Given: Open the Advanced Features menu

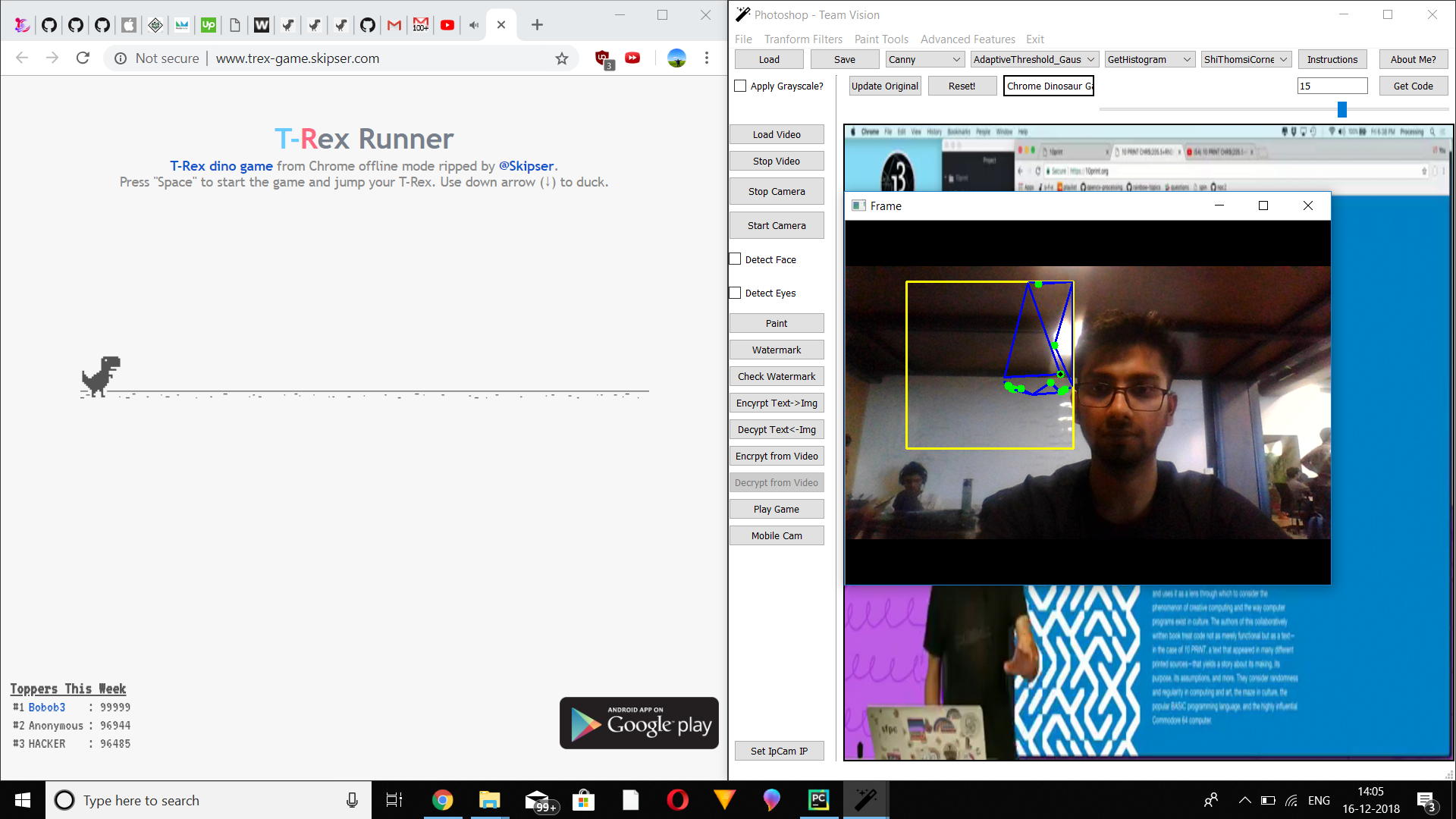Looking at the screenshot, I should [967, 39].
